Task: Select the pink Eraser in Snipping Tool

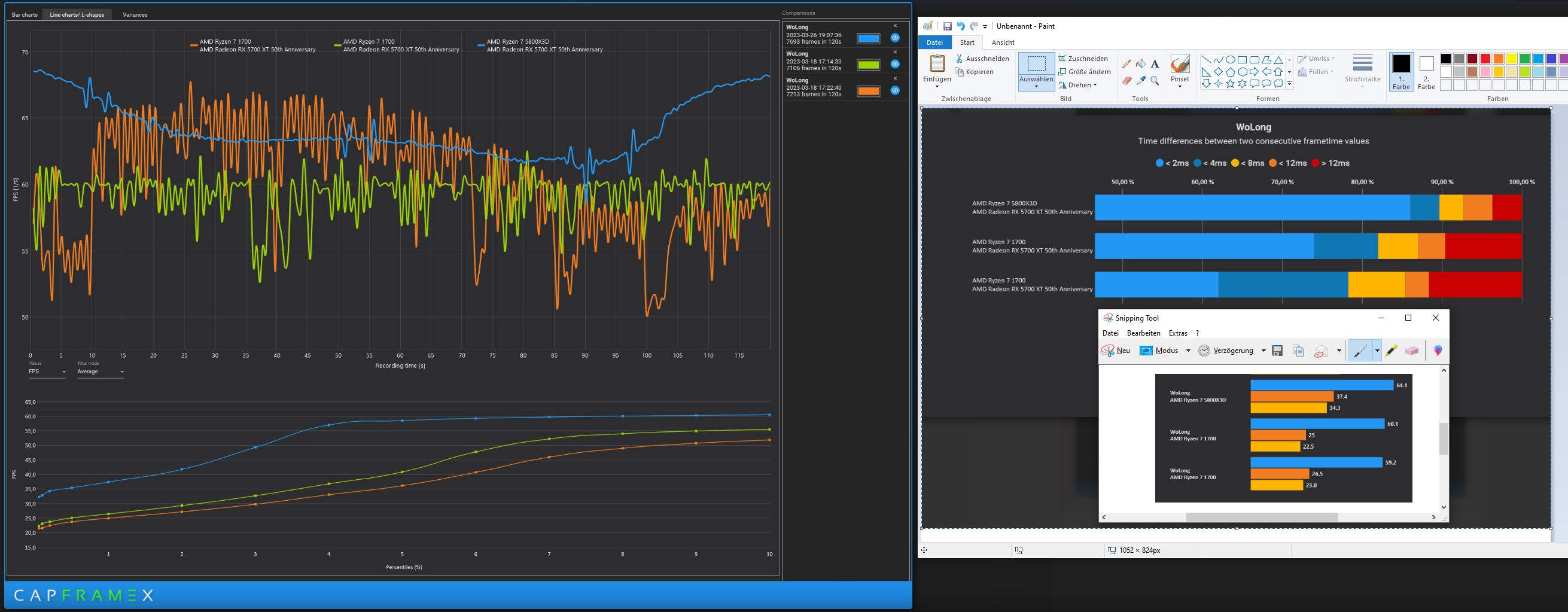Action: (1412, 351)
